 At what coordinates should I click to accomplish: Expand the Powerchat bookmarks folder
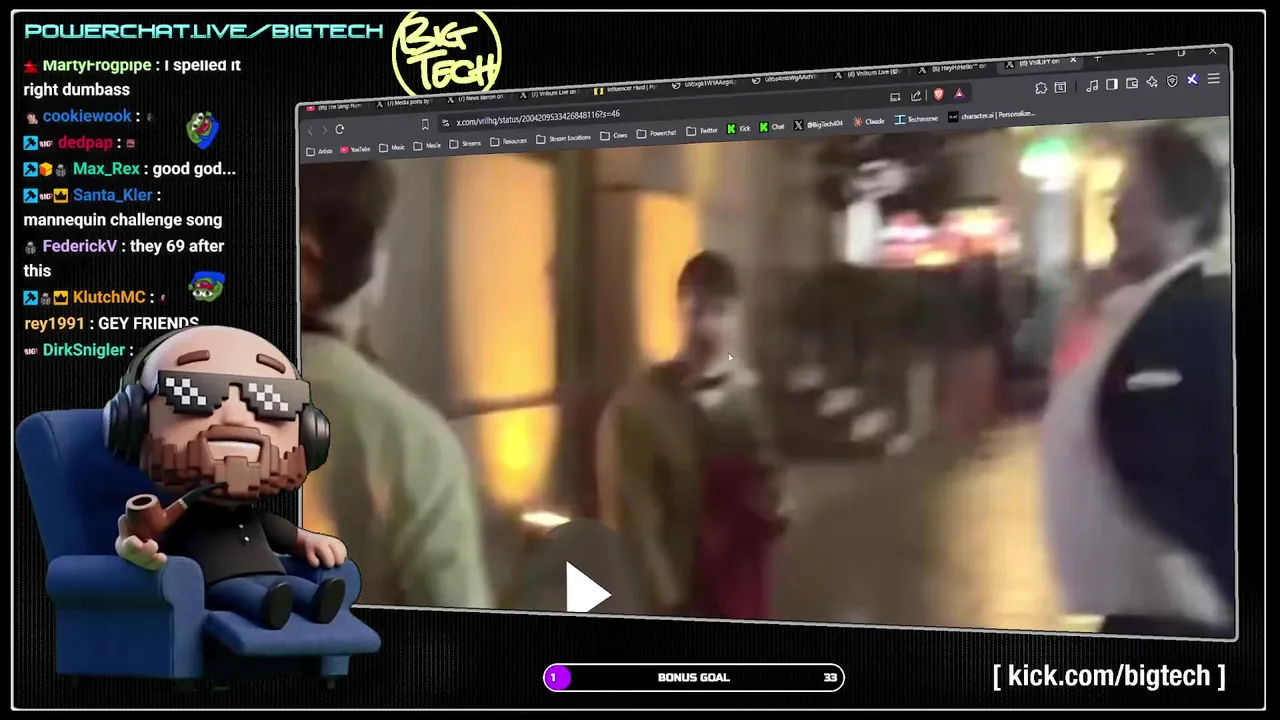coord(656,133)
